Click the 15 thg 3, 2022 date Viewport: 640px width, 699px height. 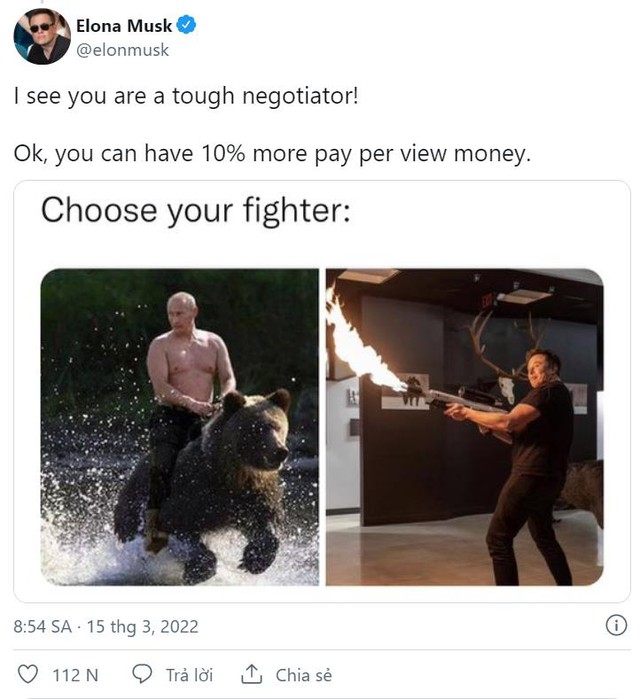[x=142, y=626]
